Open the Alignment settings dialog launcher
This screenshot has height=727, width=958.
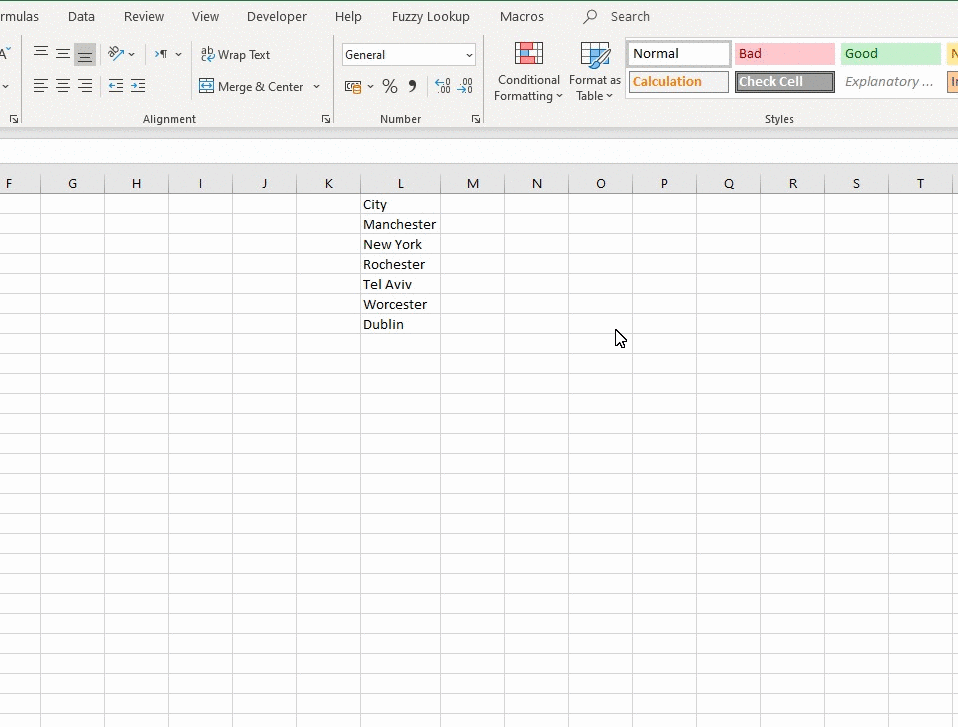(x=326, y=120)
